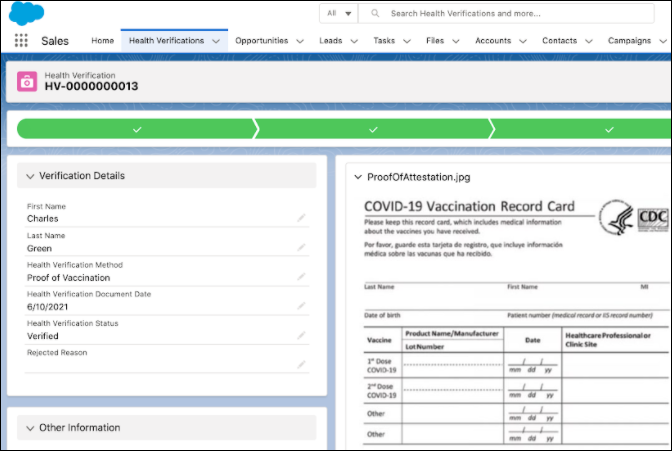Collapse the ProofOfAttestation.jpg file section
This screenshot has height=451, width=672.
358,177
